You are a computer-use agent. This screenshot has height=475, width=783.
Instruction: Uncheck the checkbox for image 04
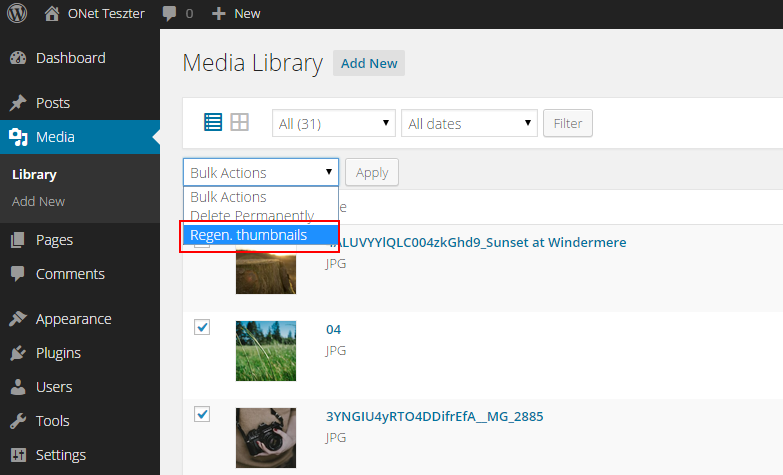202,328
